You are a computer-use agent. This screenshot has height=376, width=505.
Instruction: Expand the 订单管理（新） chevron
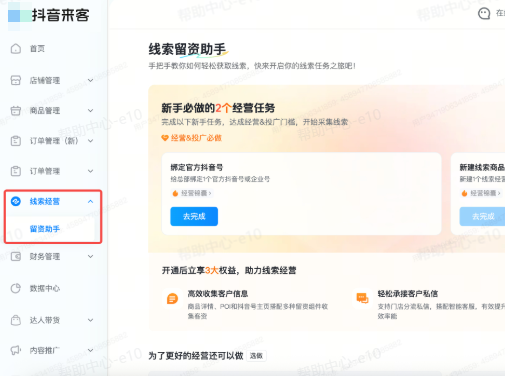[90, 141]
